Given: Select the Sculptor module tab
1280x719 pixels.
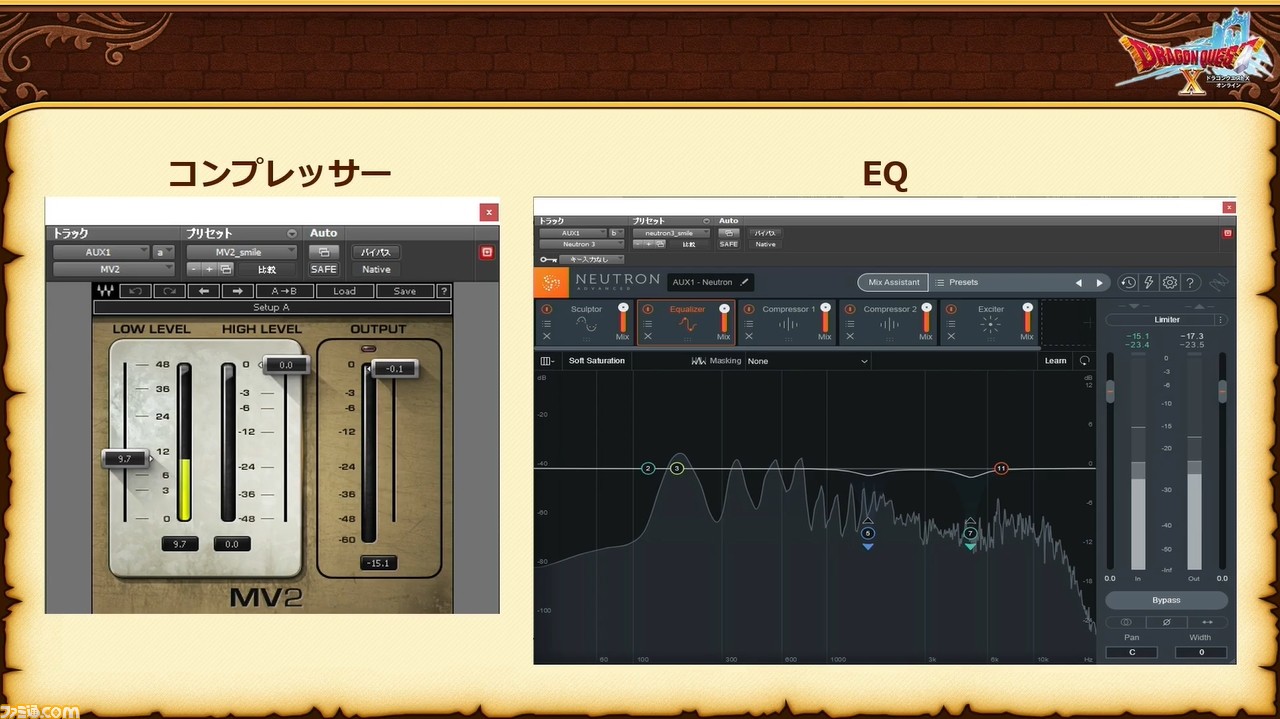Looking at the screenshot, I should (x=585, y=322).
